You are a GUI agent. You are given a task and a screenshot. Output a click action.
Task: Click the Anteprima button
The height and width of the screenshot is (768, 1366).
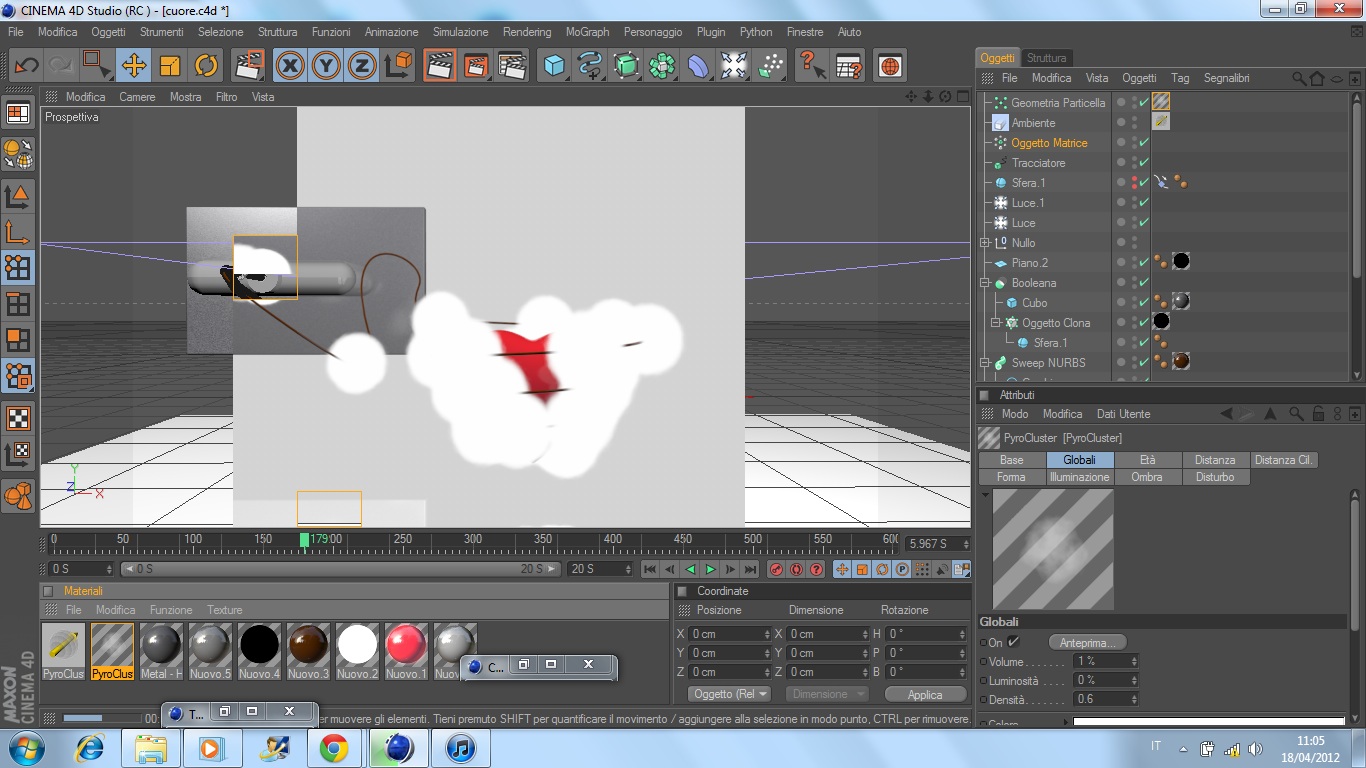pyautogui.click(x=1088, y=642)
